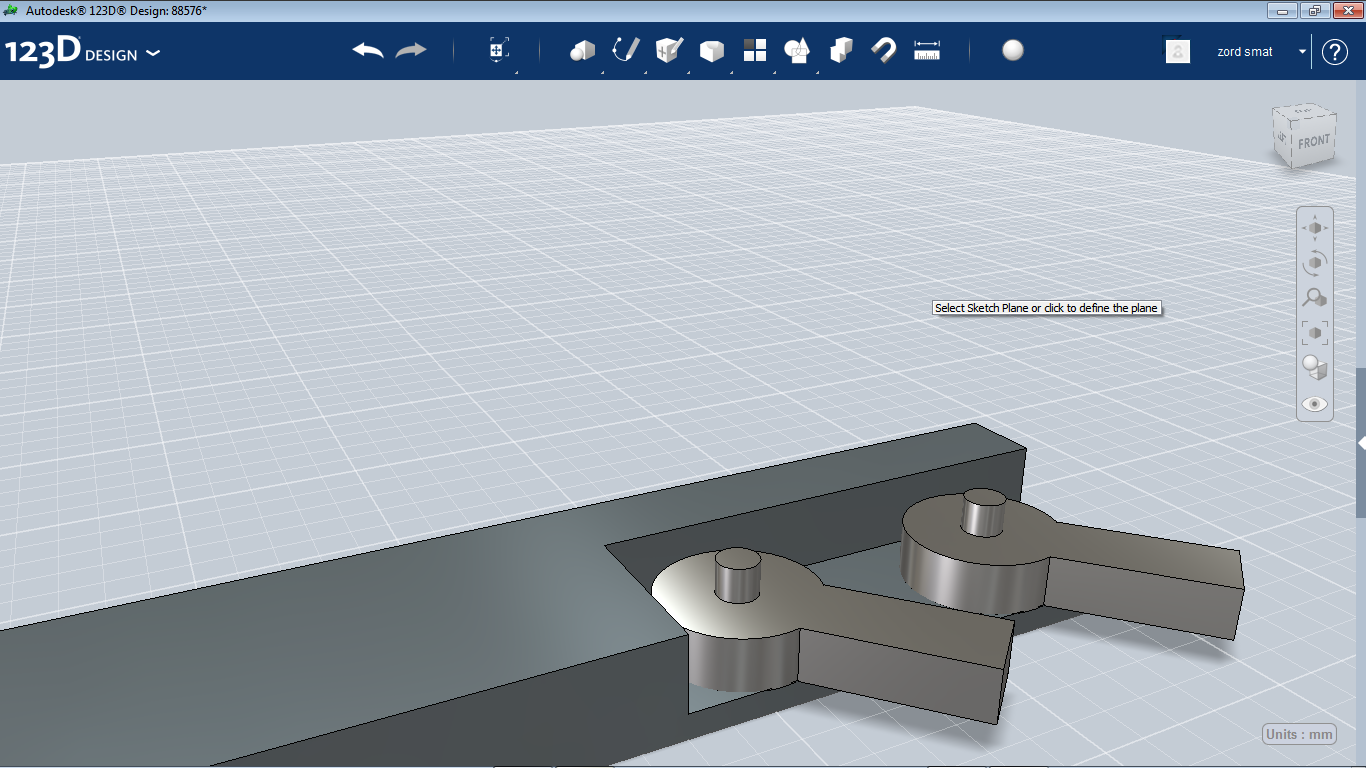The height and width of the screenshot is (768, 1366).
Task: Open the Primitives menu
Action: [x=582, y=50]
